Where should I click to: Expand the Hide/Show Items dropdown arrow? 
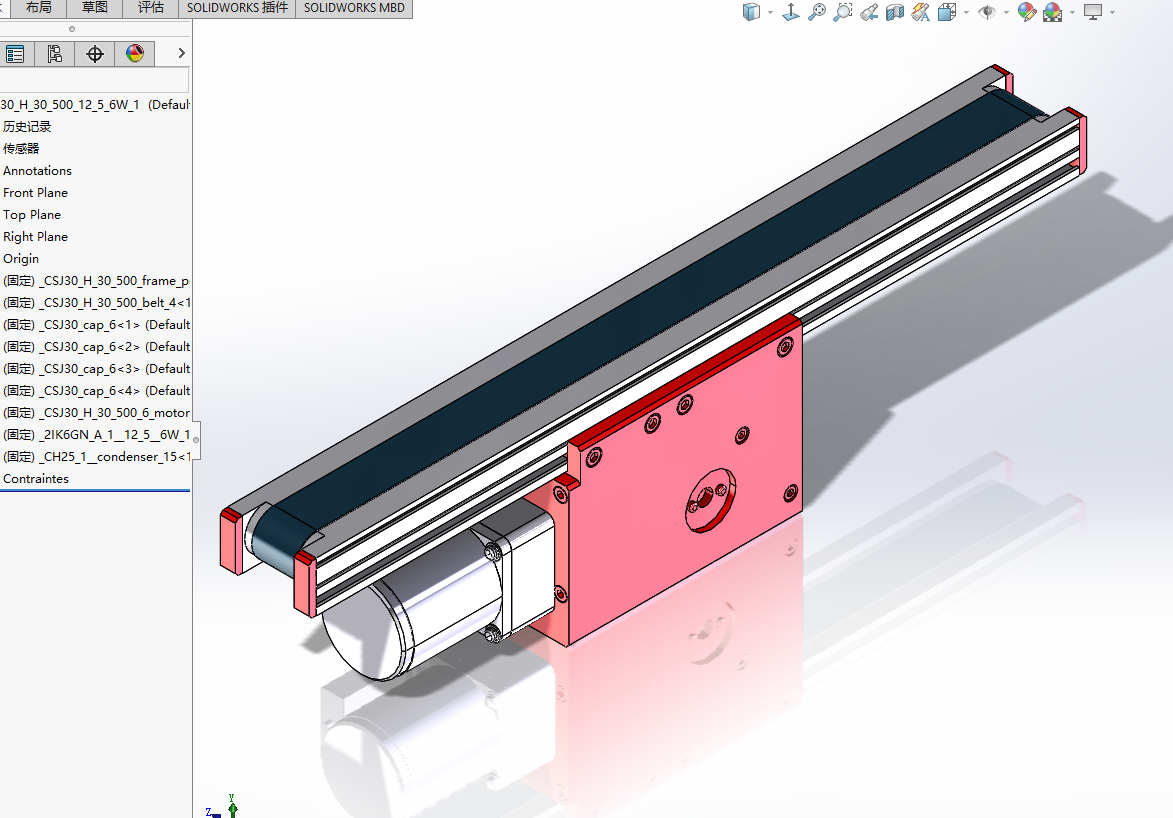point(1006,13)
